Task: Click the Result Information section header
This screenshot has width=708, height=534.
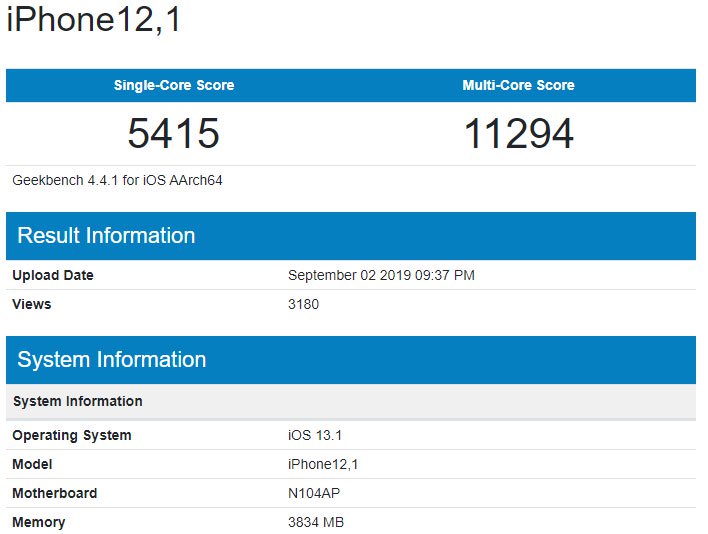Action: pos(106,236)
